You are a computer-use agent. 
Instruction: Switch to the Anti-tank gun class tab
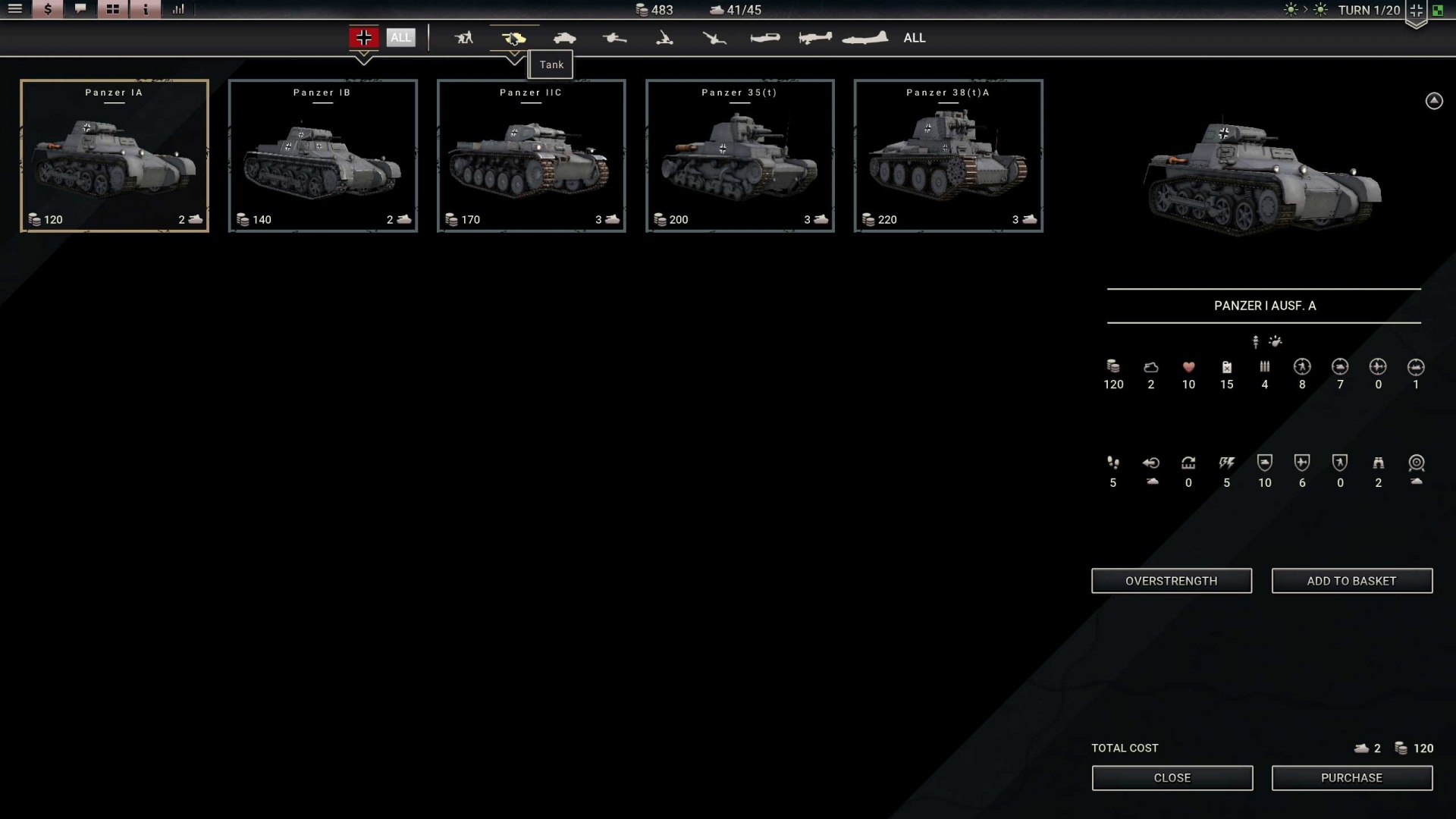tap(614, 37)
